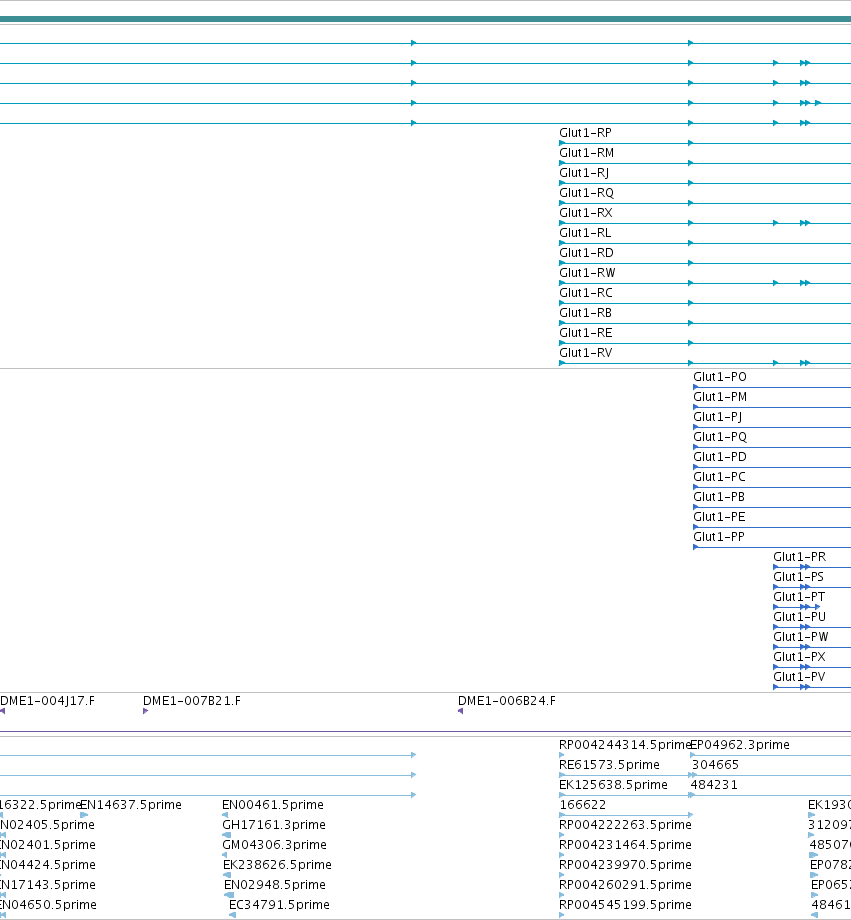The height and width of the screenshot is (920, 851).
Task: Click the thick teal reference sequence bar
Action: (x=426, y=19)
